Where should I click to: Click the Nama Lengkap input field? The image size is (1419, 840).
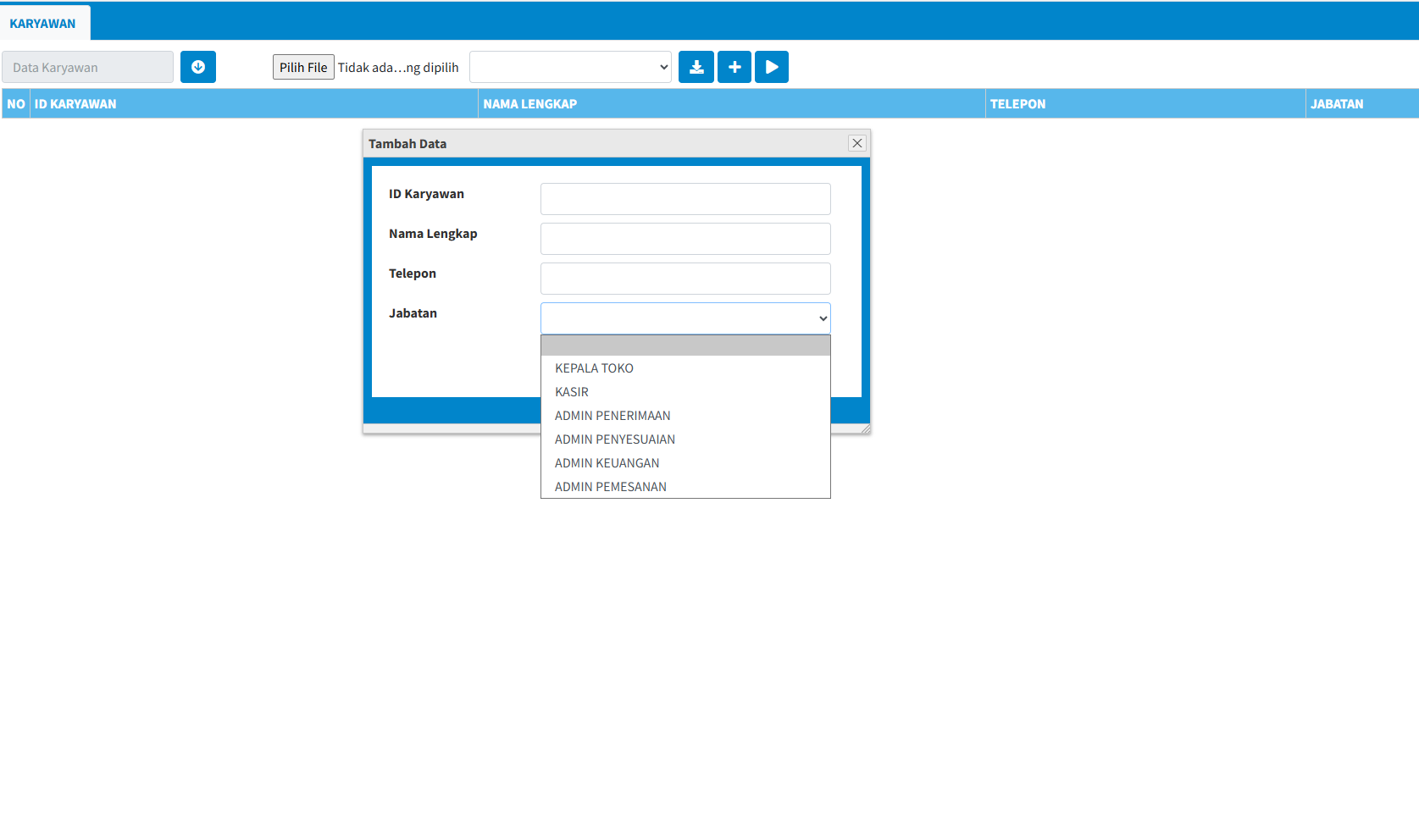(685, 239)
